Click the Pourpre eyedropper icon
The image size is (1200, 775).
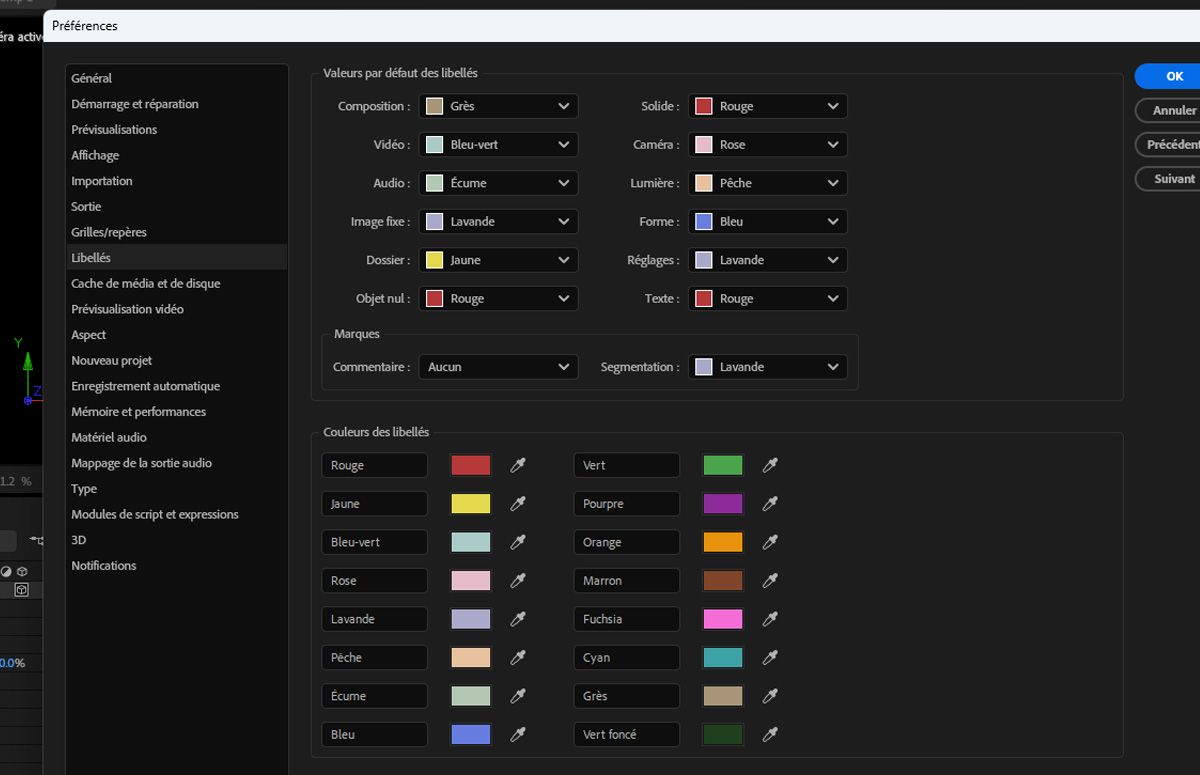pos(770,503)
